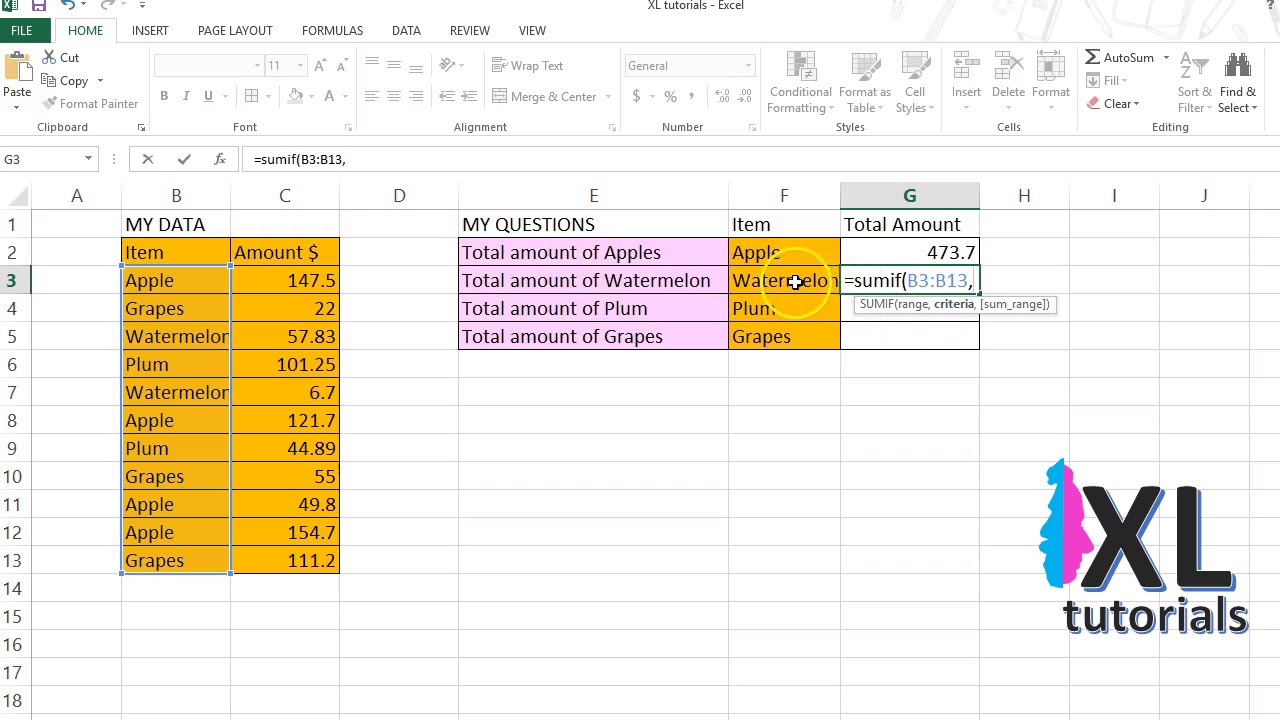Select cell F3 containing Watermelon
This screenshot has width=1280, height=720.
[x=784, y=280]
